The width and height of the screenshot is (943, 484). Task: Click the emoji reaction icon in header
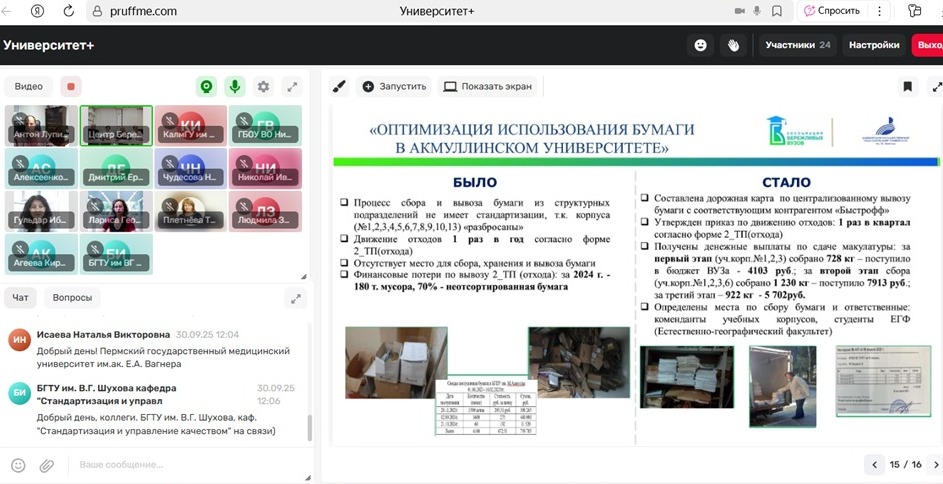point(701,45)
